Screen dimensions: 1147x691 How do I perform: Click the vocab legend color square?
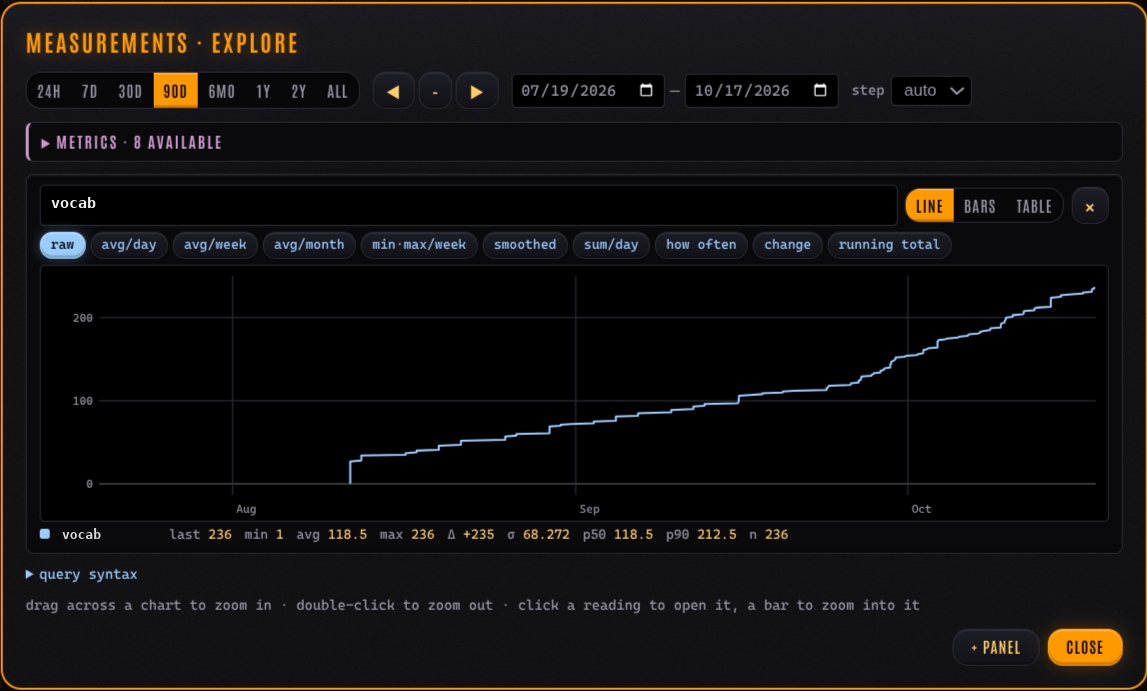click(45, 535)
